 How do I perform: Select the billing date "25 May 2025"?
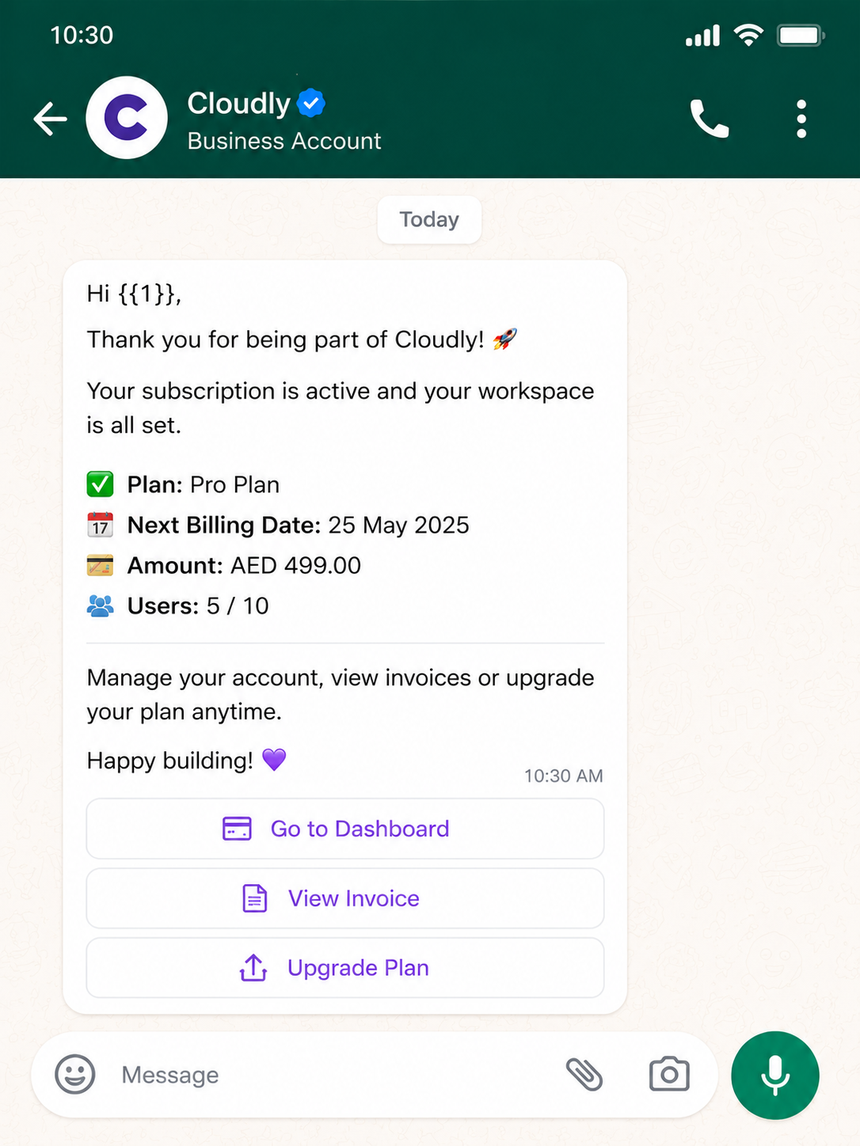[398, 525]
